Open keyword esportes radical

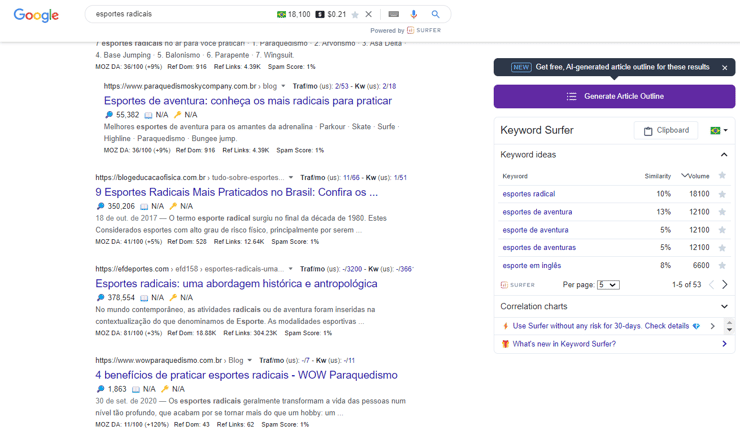tap(529, 194)
